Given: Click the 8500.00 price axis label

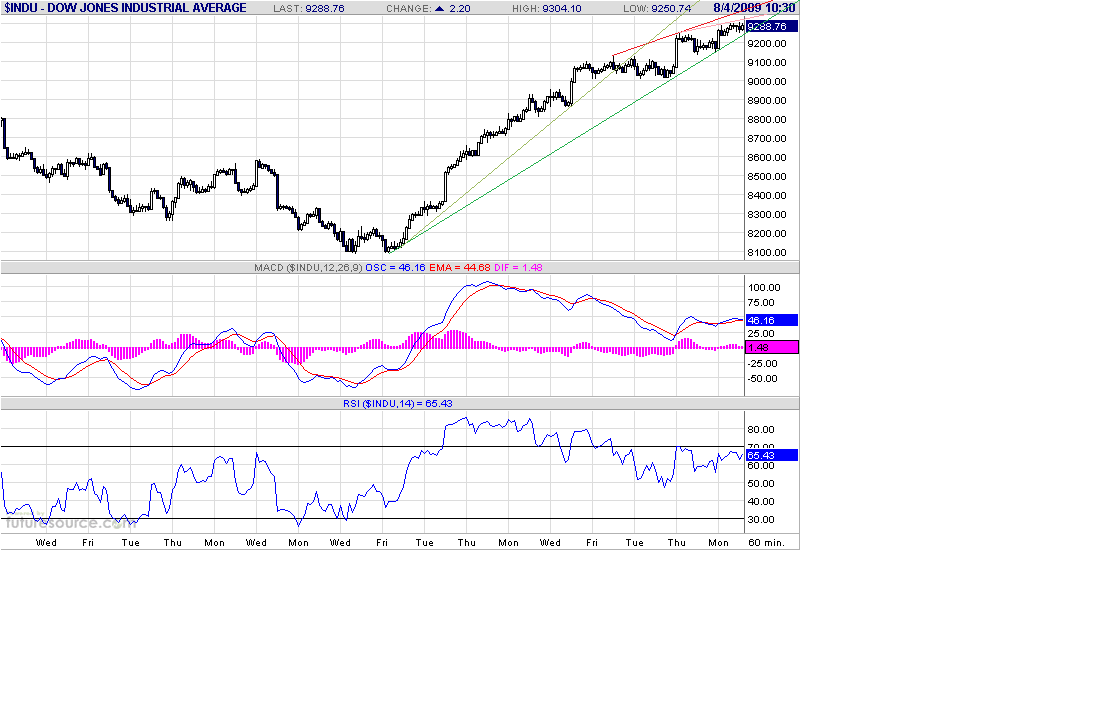Looking at the screenshot, I should click(767, 176).
